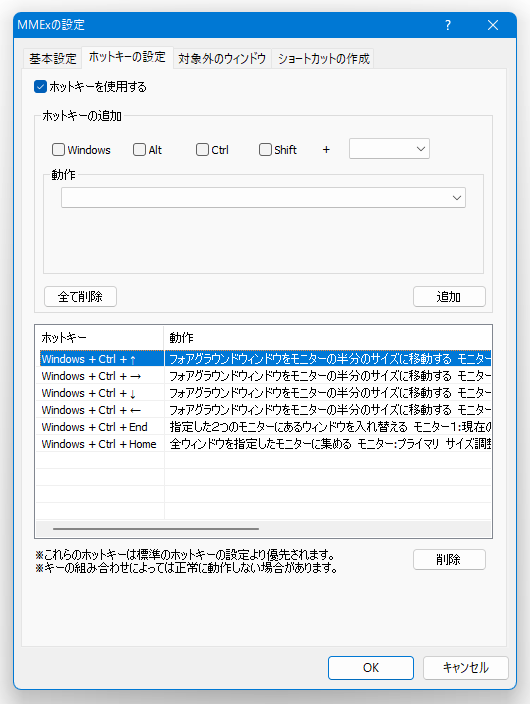Confirm settings with OK button

[371, 668]
